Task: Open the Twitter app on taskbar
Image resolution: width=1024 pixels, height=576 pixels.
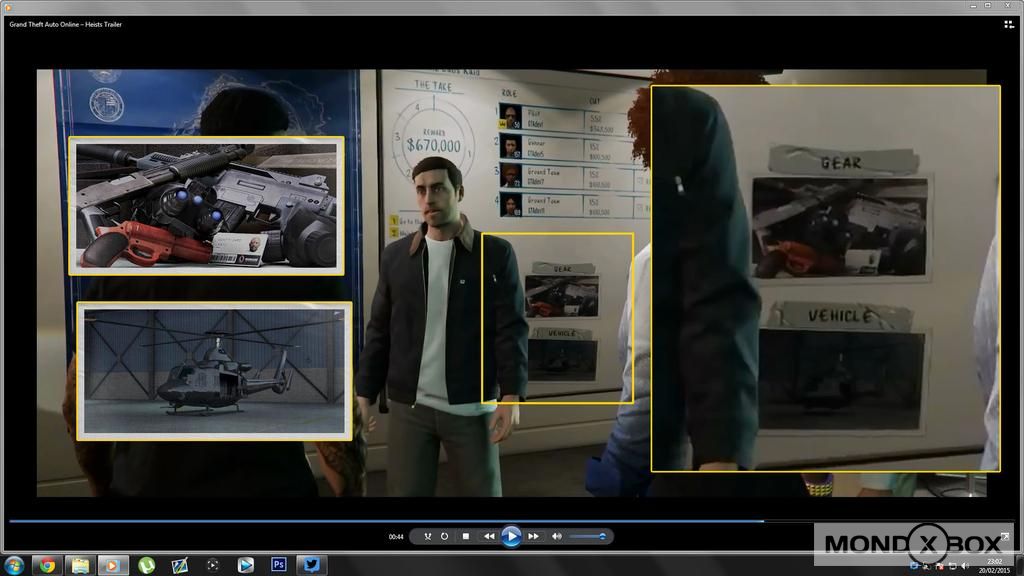Action: pos(311,565)
